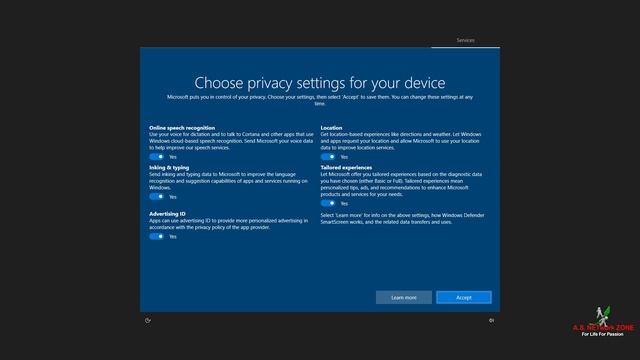The width and height of the screenshot is (640, 360).
Task: Click the 'Advertising ID' title
Action: tap(167, 213)
